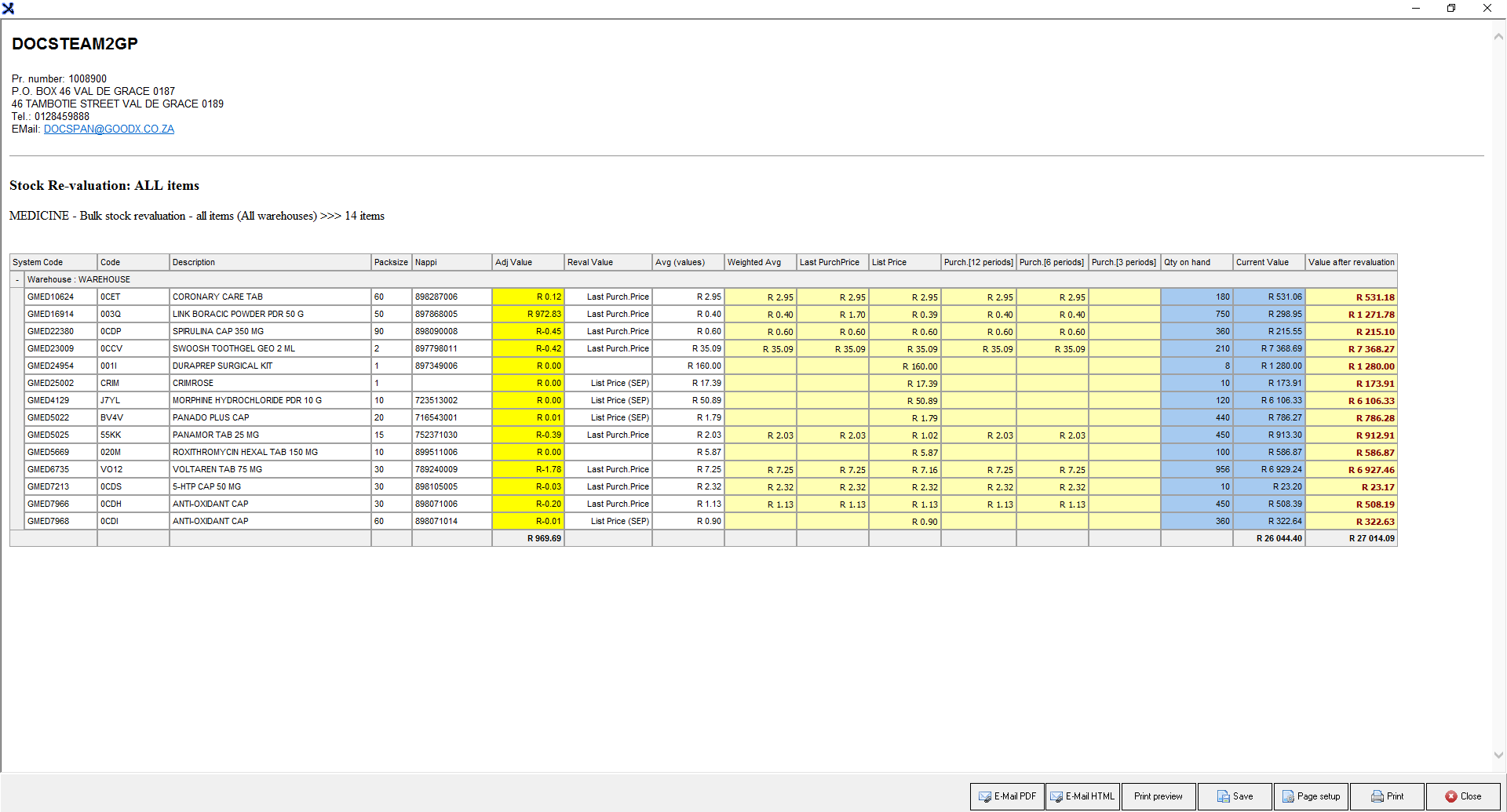
Task: Click the Print printer icon
Action: click(1377, 796)
